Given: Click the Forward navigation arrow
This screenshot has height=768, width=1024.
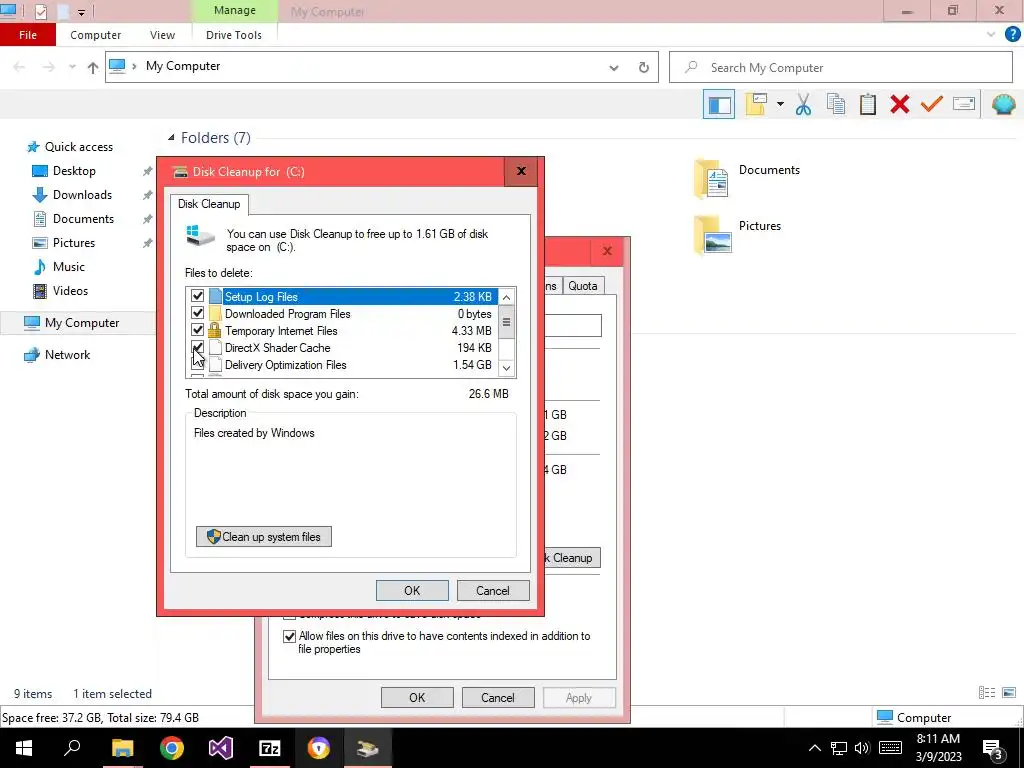Looking at the screenshot, I should click(x=49, y=67).
